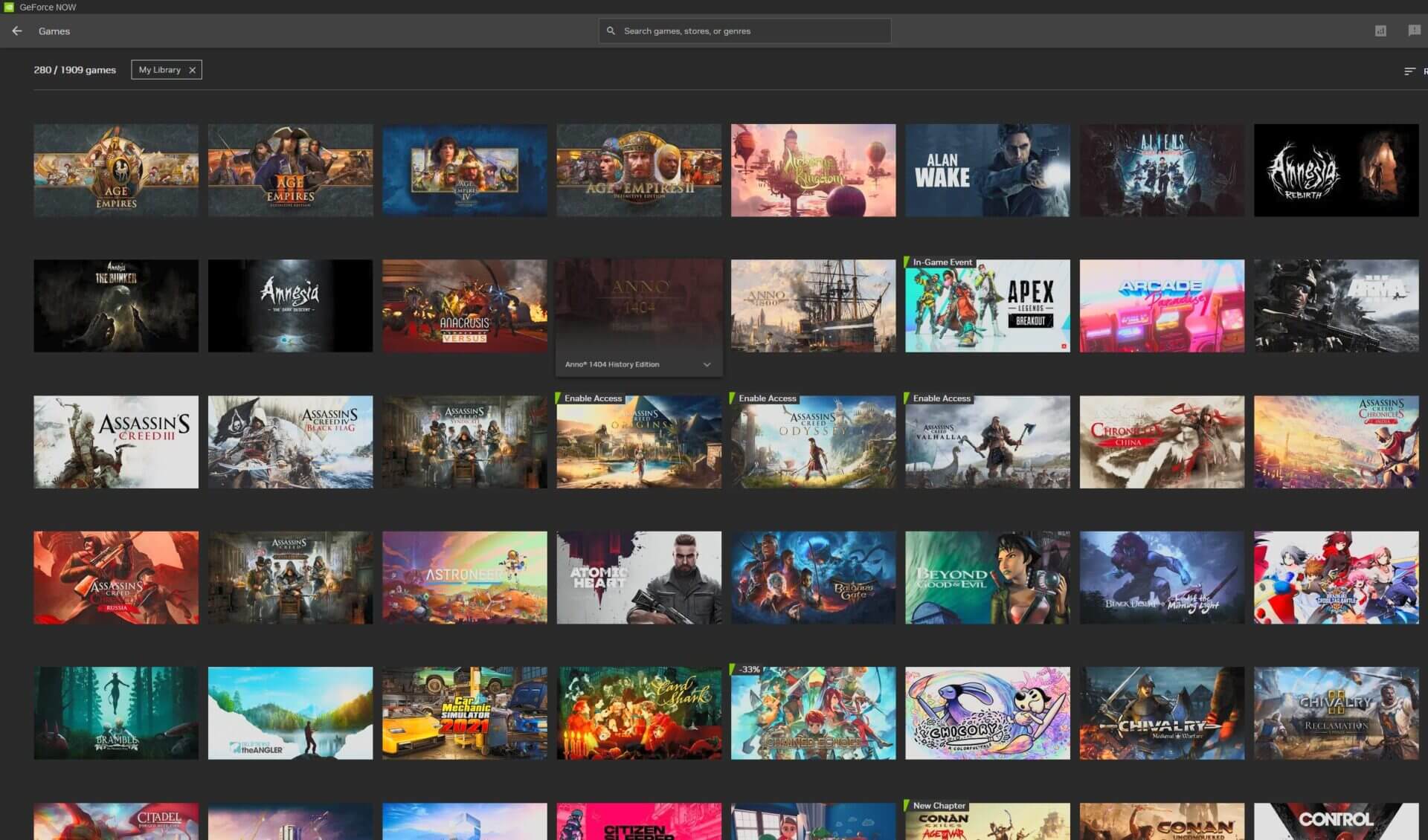The image size is (1428, 840).
Task: Toggle the My Library filter chip
Action: point(159,70)
